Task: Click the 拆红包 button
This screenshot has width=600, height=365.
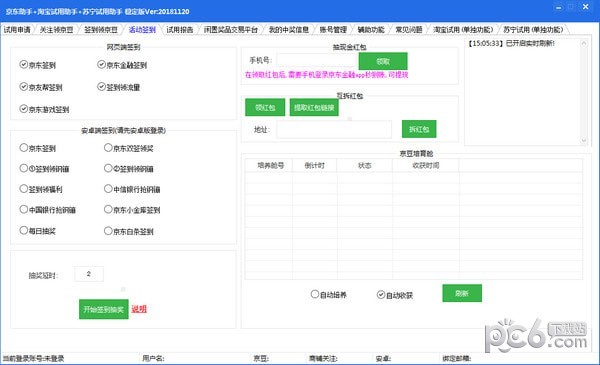Action: point(419,129)
